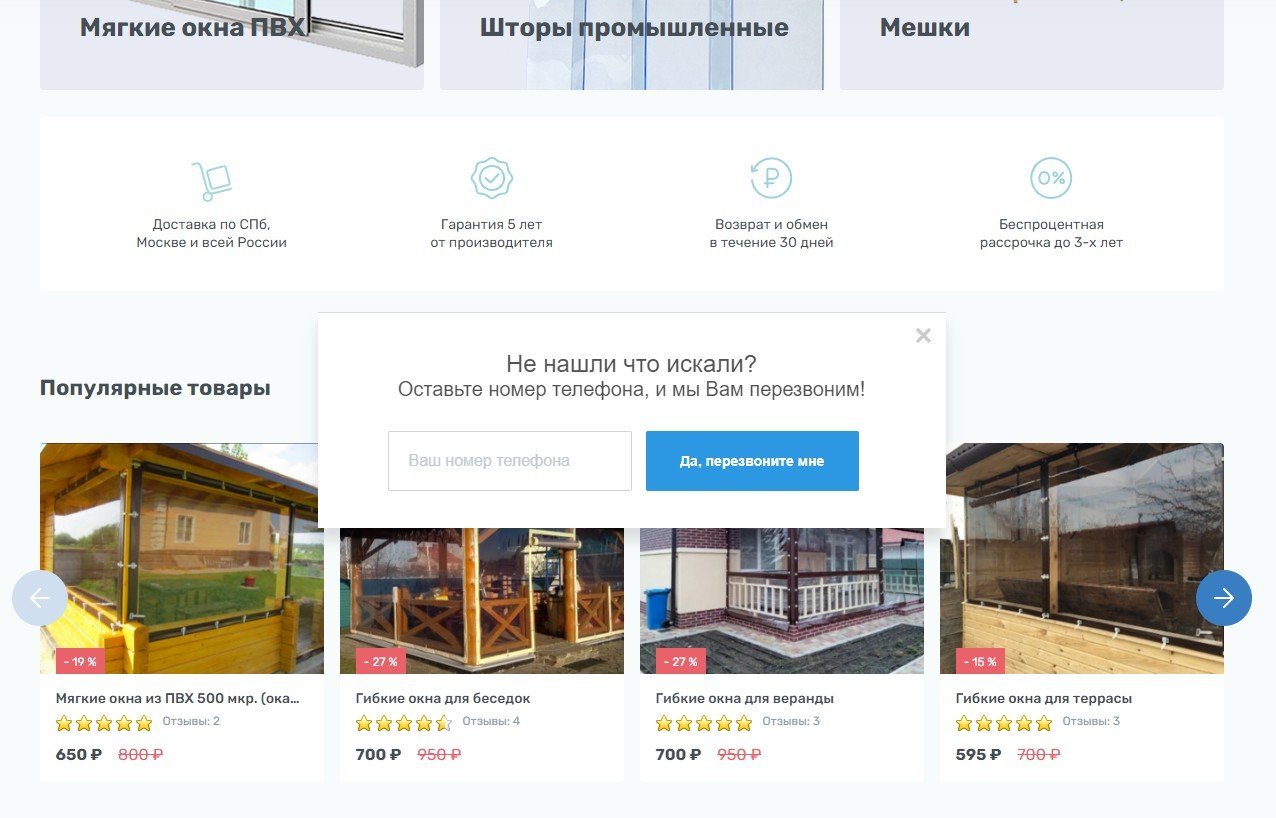Click the terrace windows product photo
This screenshot has width=1276, height=818.
click(x=1082, y=558)
